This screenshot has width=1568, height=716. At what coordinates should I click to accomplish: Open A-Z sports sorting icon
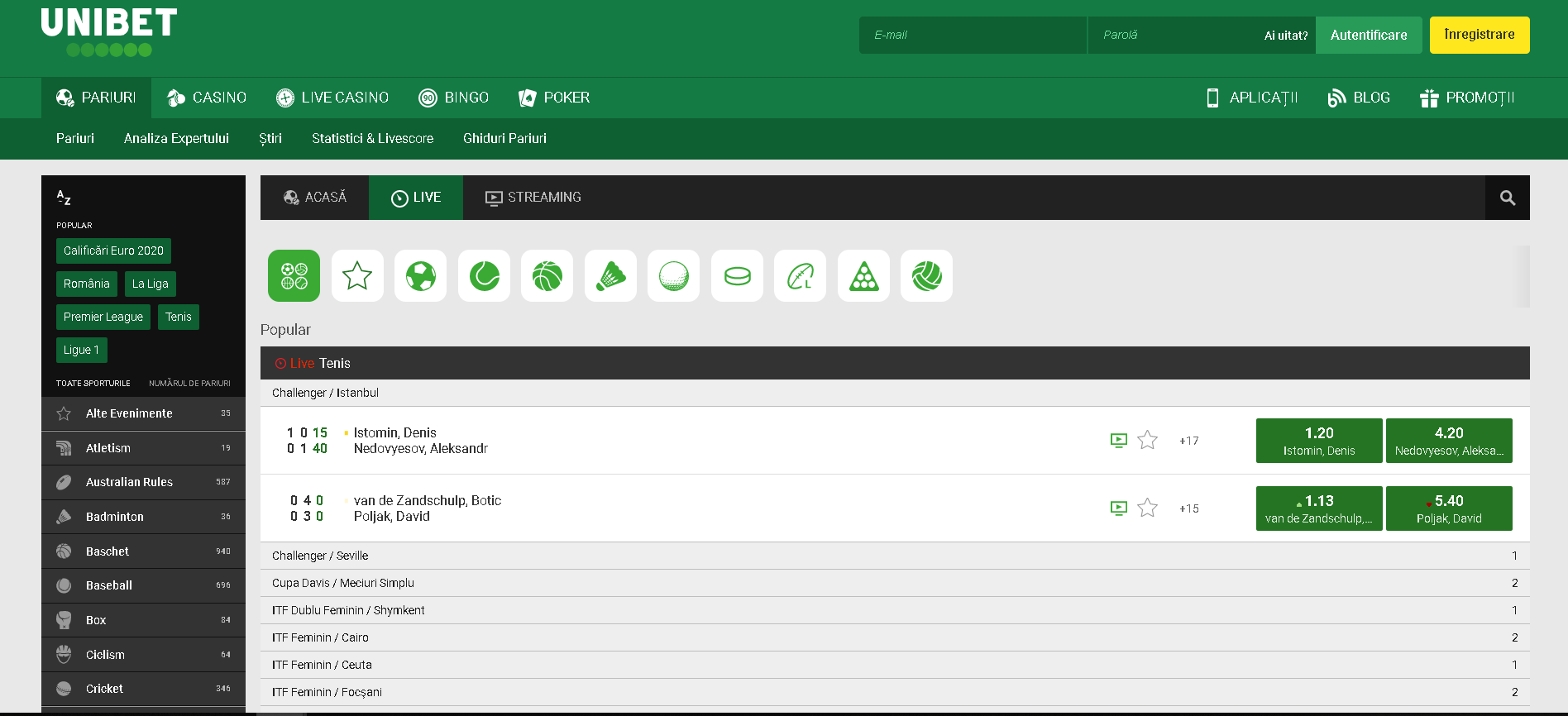(64, 198)
